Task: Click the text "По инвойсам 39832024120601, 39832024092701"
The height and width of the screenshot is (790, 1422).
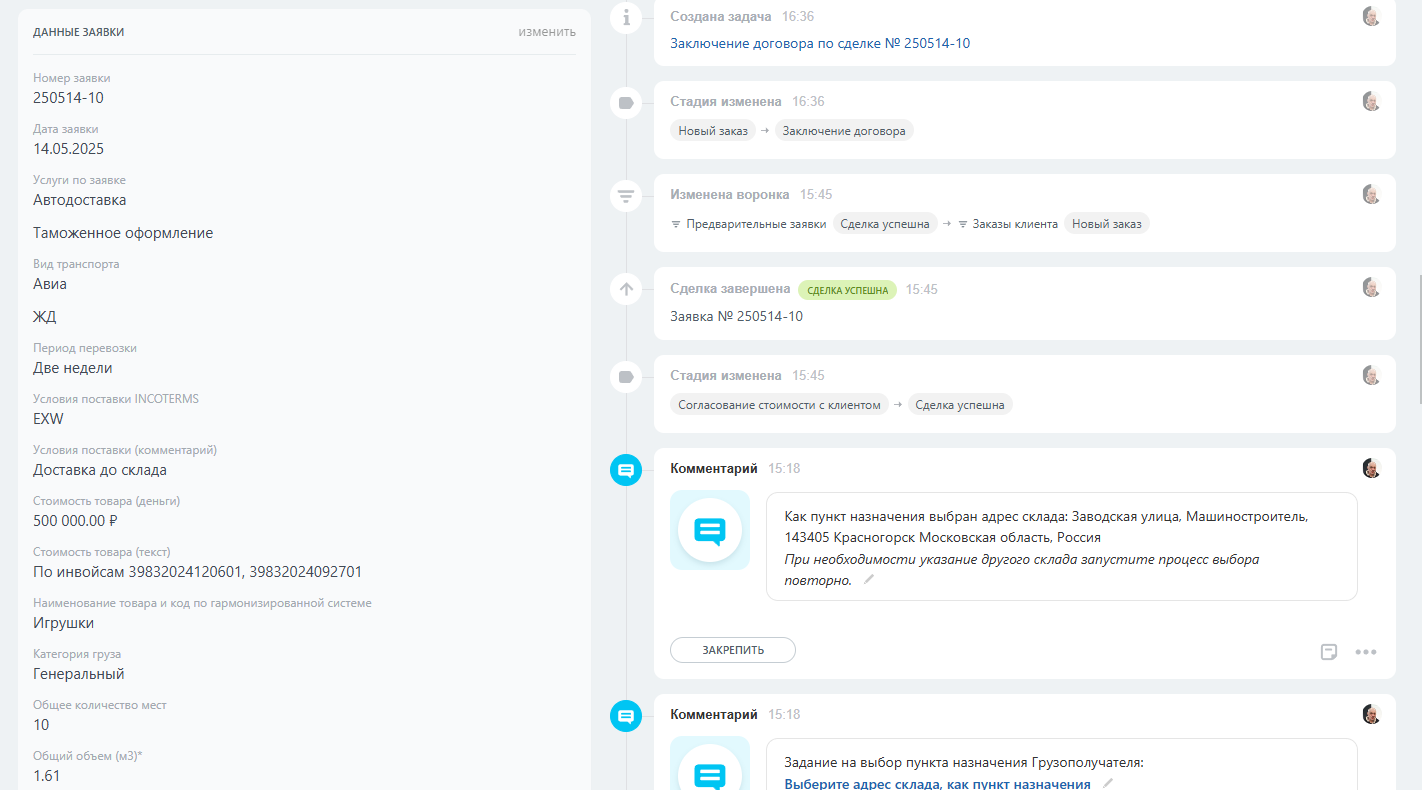Action: [198, 572]
